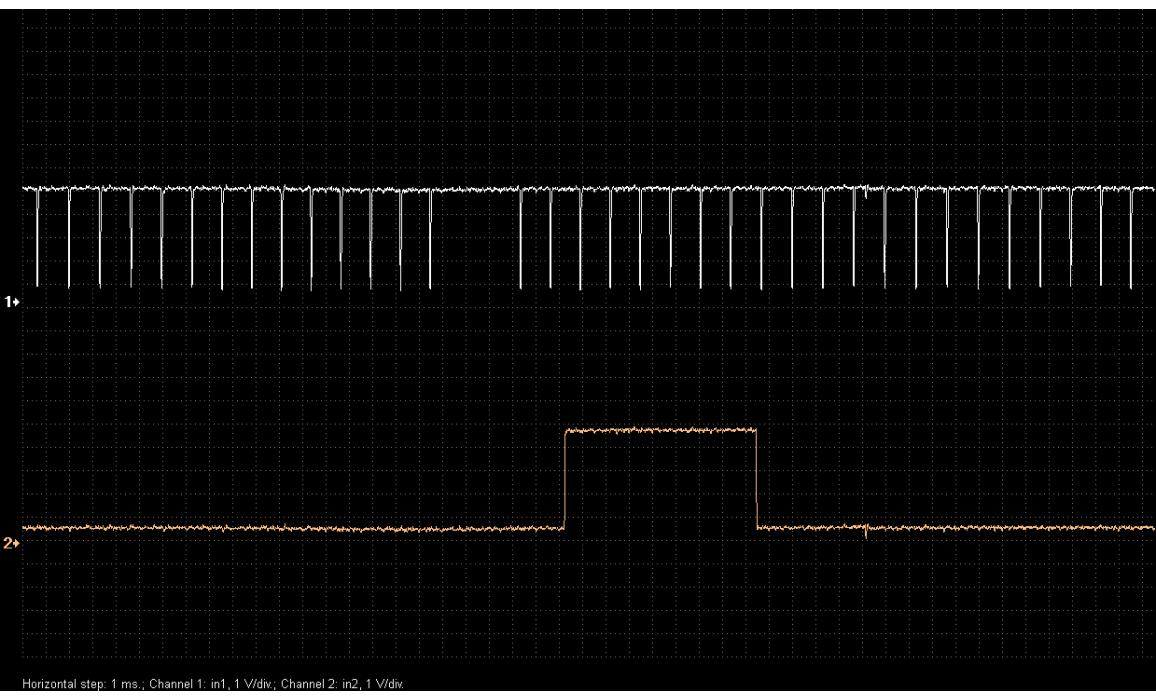Click the flat top of the channel 2 pulse
This screenshot has width=1156, height=700.
(x=660, y=430)
